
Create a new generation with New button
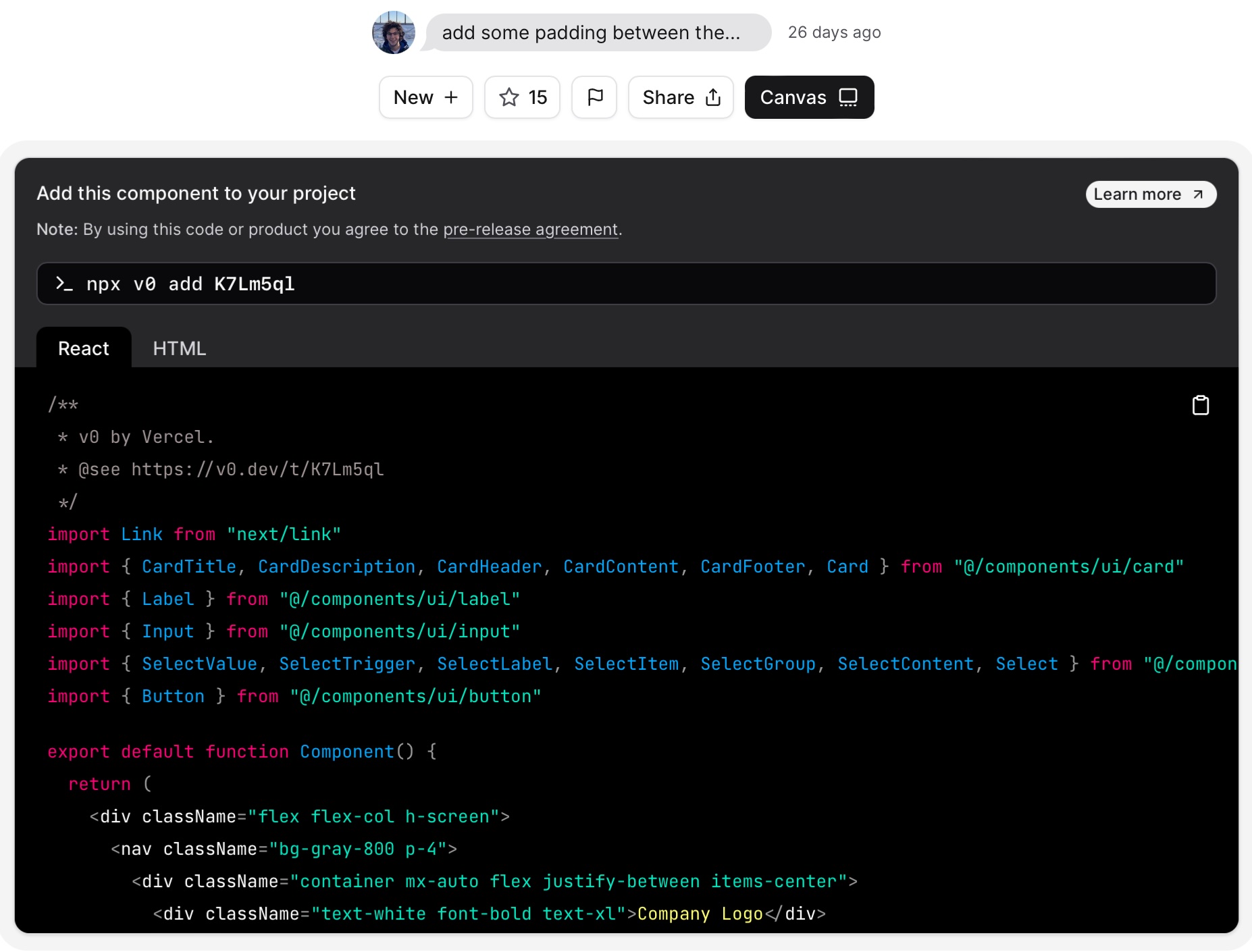(x=425, y=97)
